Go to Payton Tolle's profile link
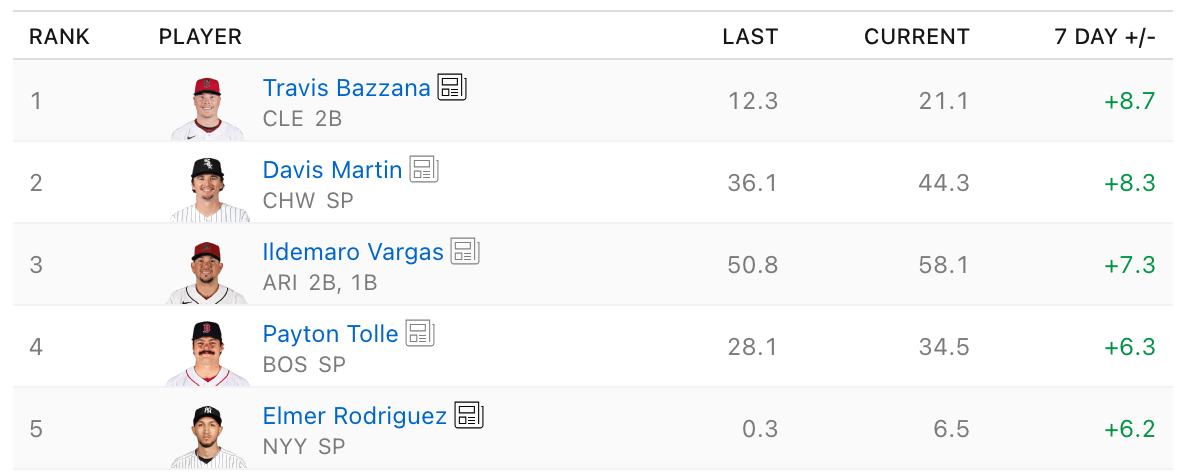 (330, 334)
